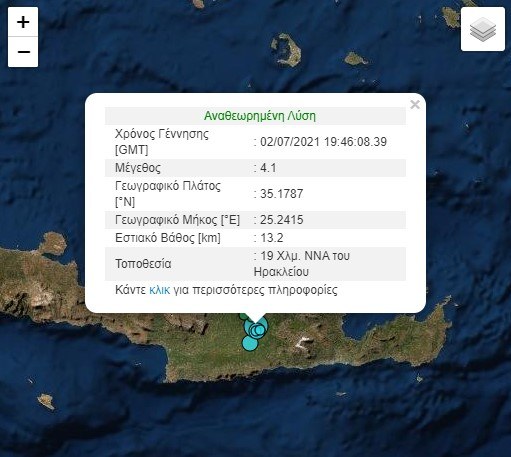
Task: Click the longitude value '25.2415'
Action: point(281,220)
